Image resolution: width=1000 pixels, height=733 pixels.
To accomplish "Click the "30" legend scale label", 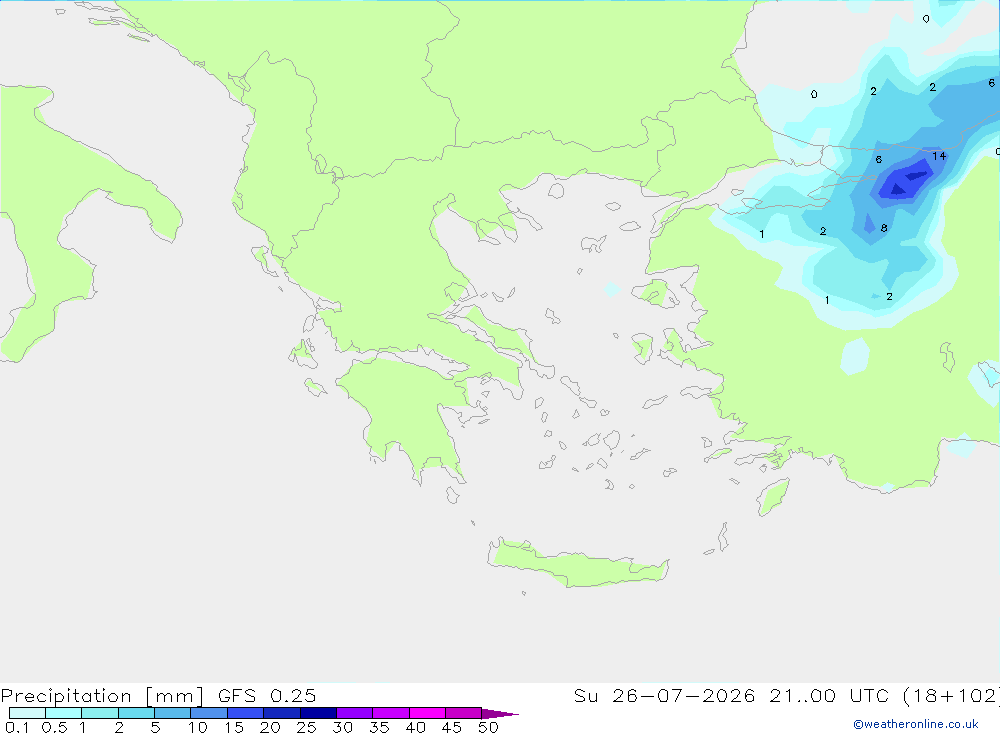I will [x=342, y=727].
